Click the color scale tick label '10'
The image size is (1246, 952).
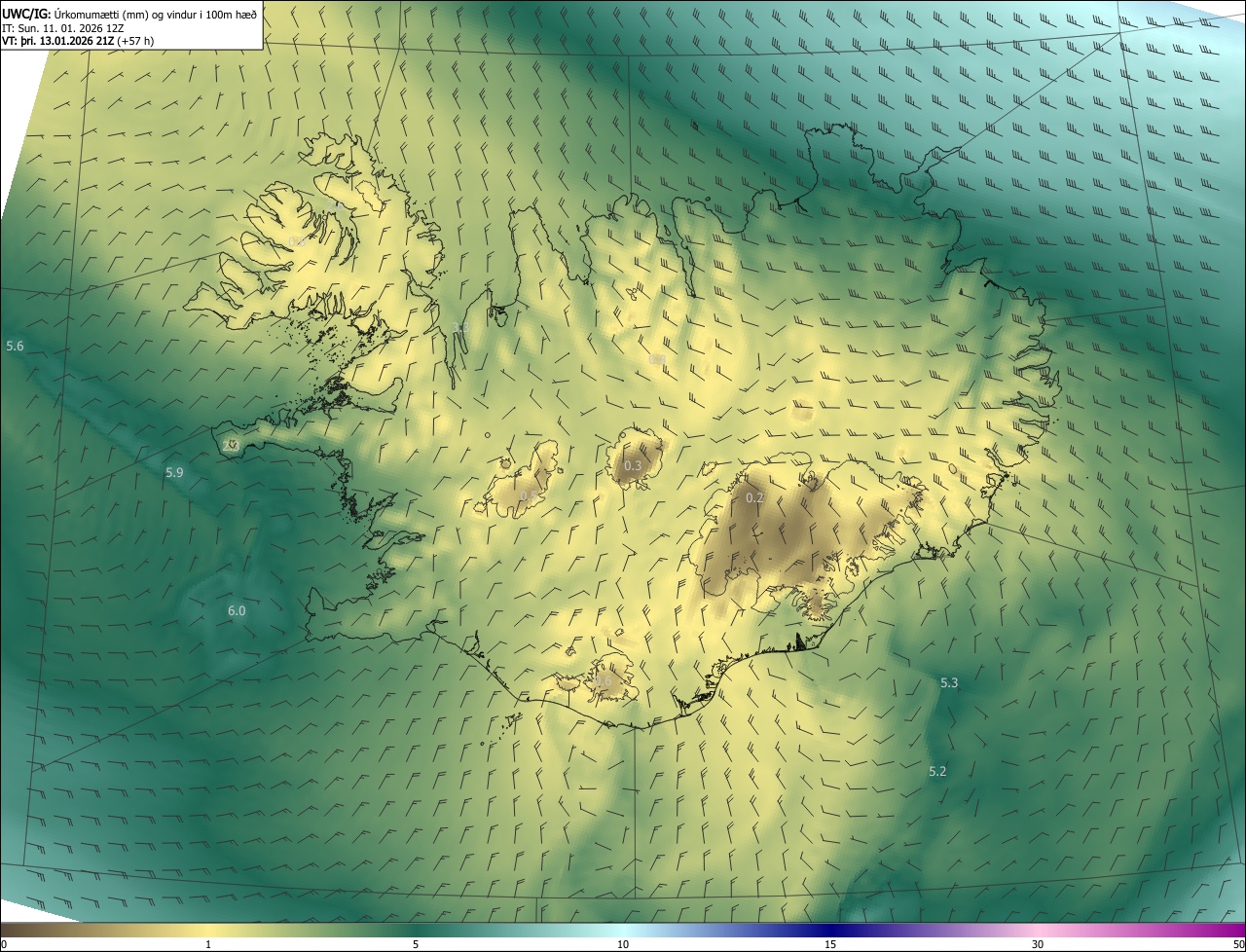pyautogui.click(x=623, y=944)
